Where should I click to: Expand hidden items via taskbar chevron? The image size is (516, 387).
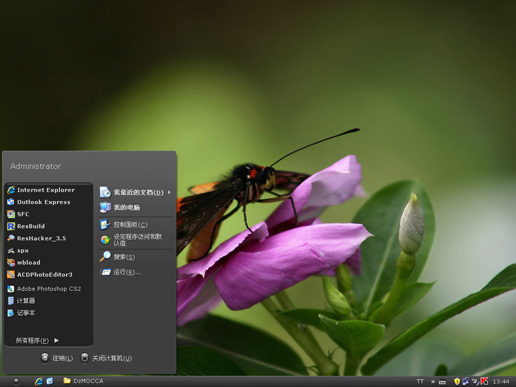pyautogui.click(x=433, y=381)
